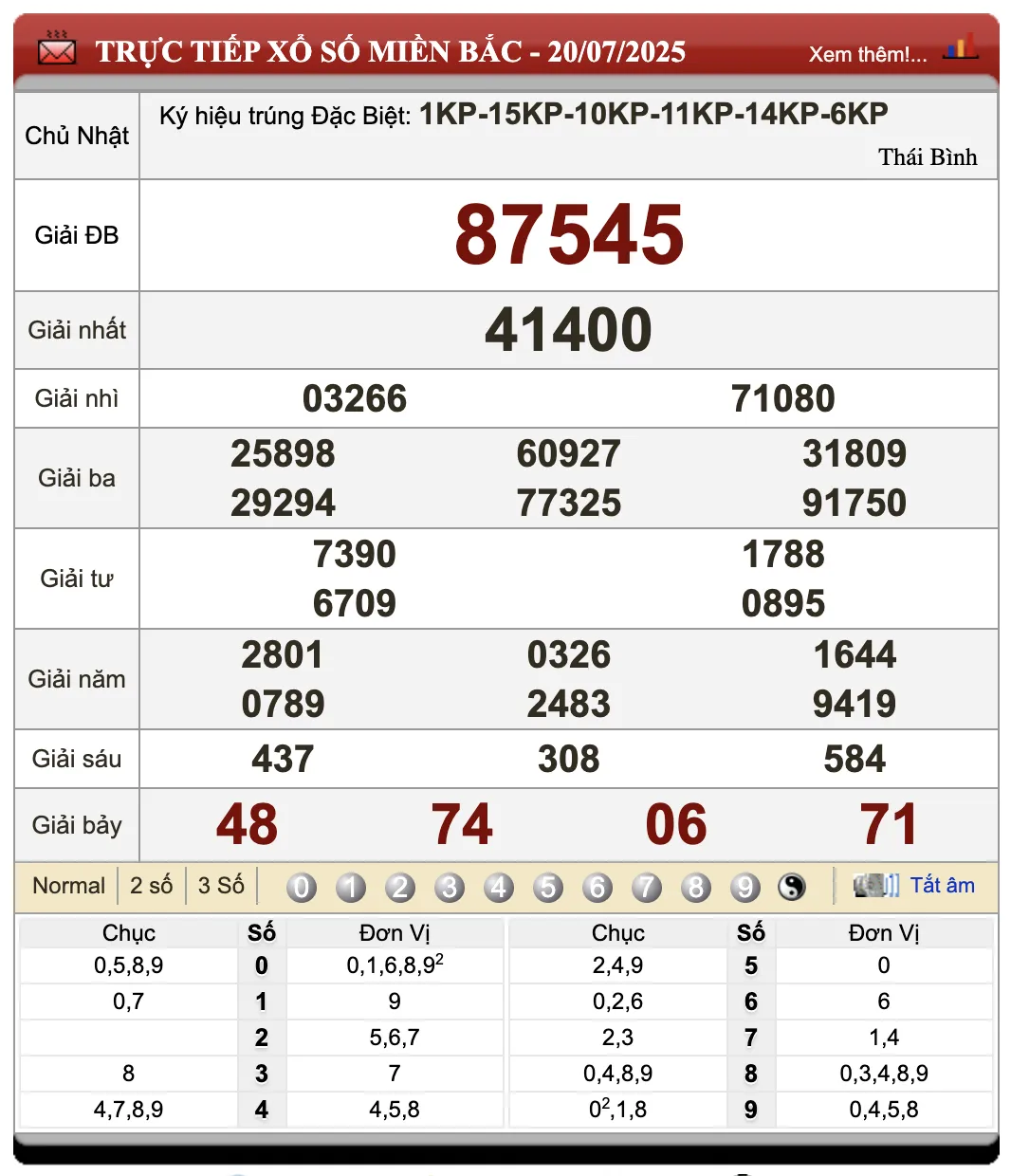Image resolution: width=1011 pixels, height=1176 pixels.
Task: Click the speaker sound icon
Action: tap(875, 886)
